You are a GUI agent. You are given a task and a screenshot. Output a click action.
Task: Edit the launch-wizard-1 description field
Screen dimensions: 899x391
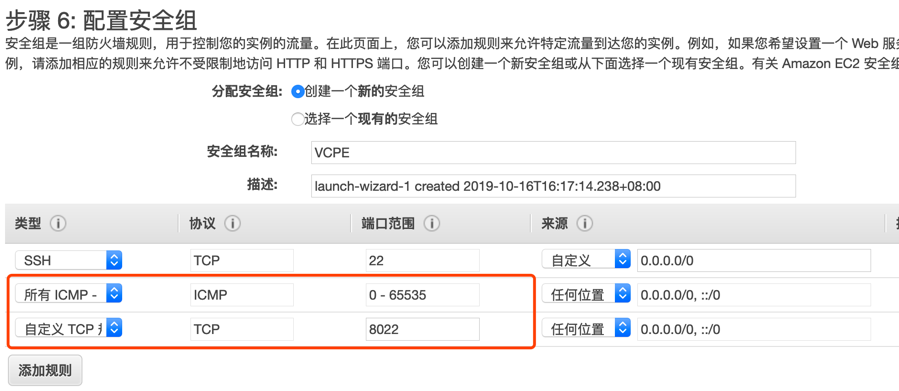tap(553, 186)
